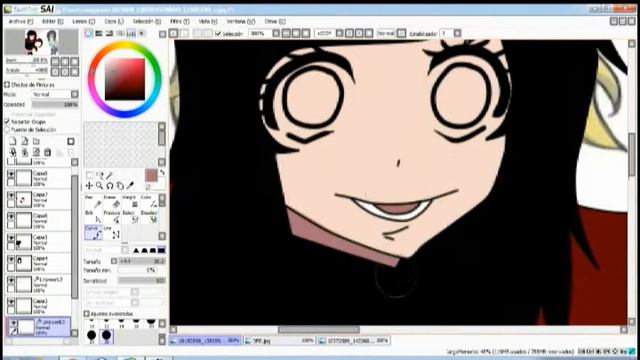
Task: Expand the Ajustes avanzados section
Action: point(87,313)
